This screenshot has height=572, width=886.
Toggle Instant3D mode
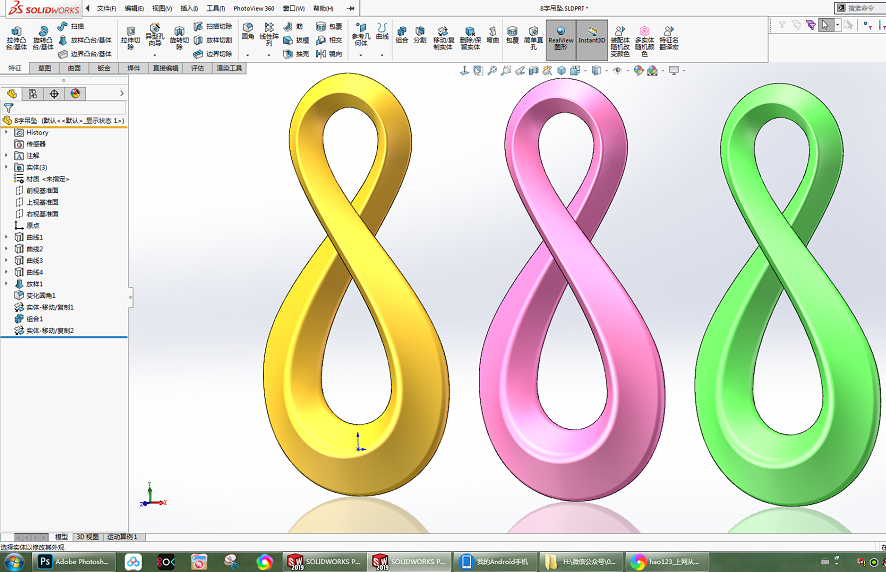[x=592, y=40]
